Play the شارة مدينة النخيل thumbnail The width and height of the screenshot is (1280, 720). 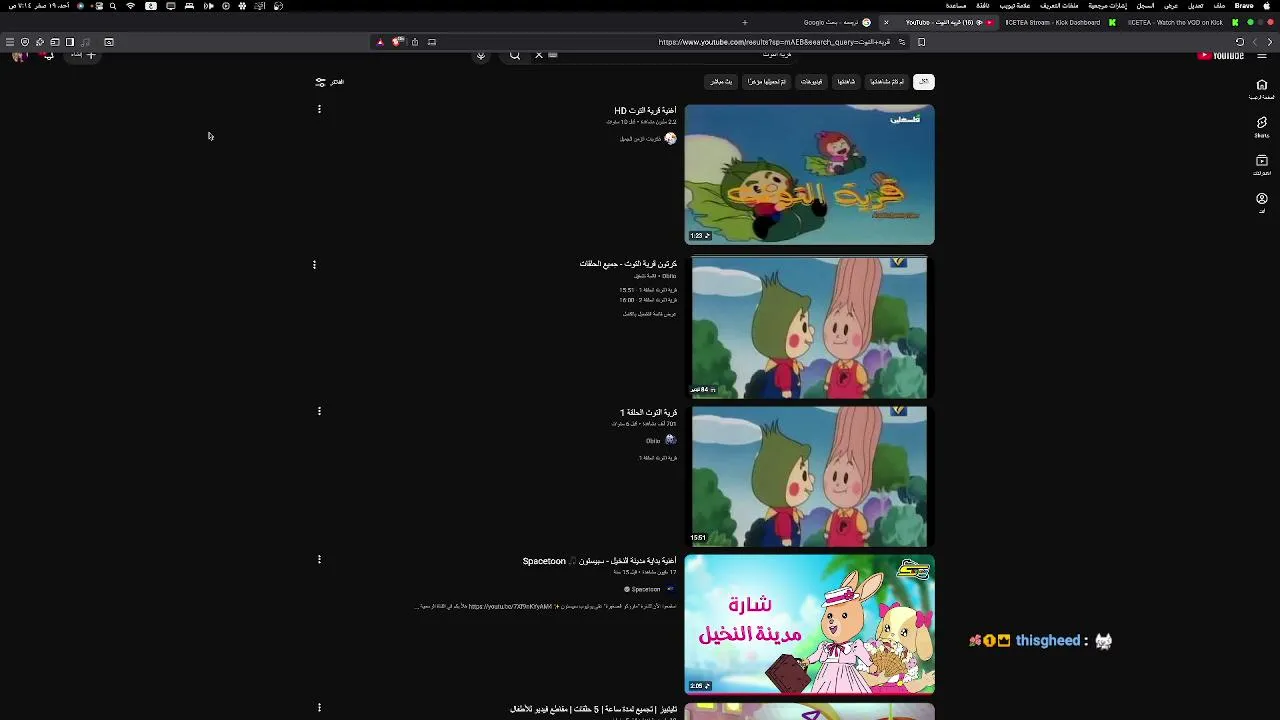[809, 624]
